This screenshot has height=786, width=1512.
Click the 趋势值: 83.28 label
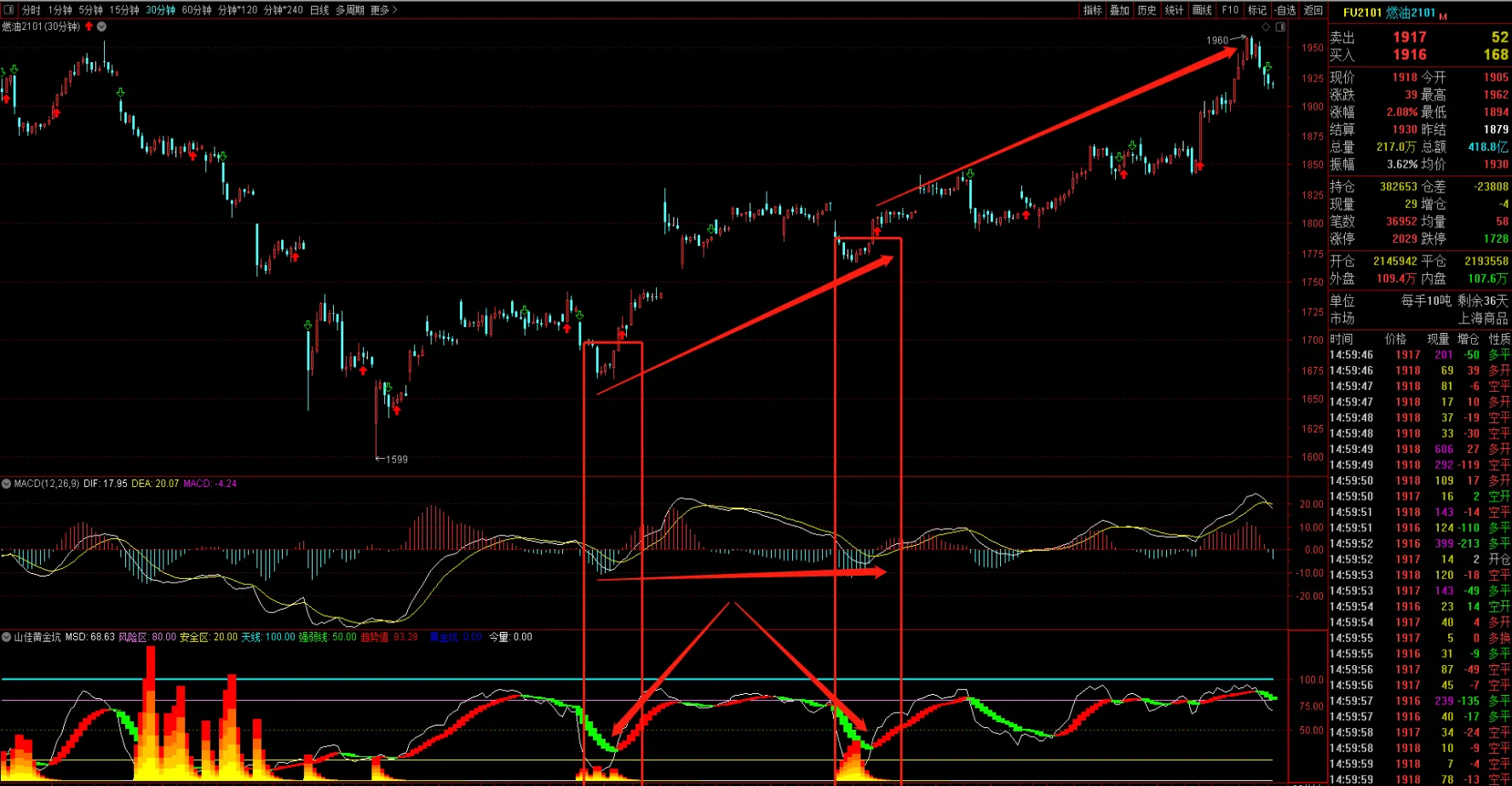pyautogui.click(x=389, y=637)
